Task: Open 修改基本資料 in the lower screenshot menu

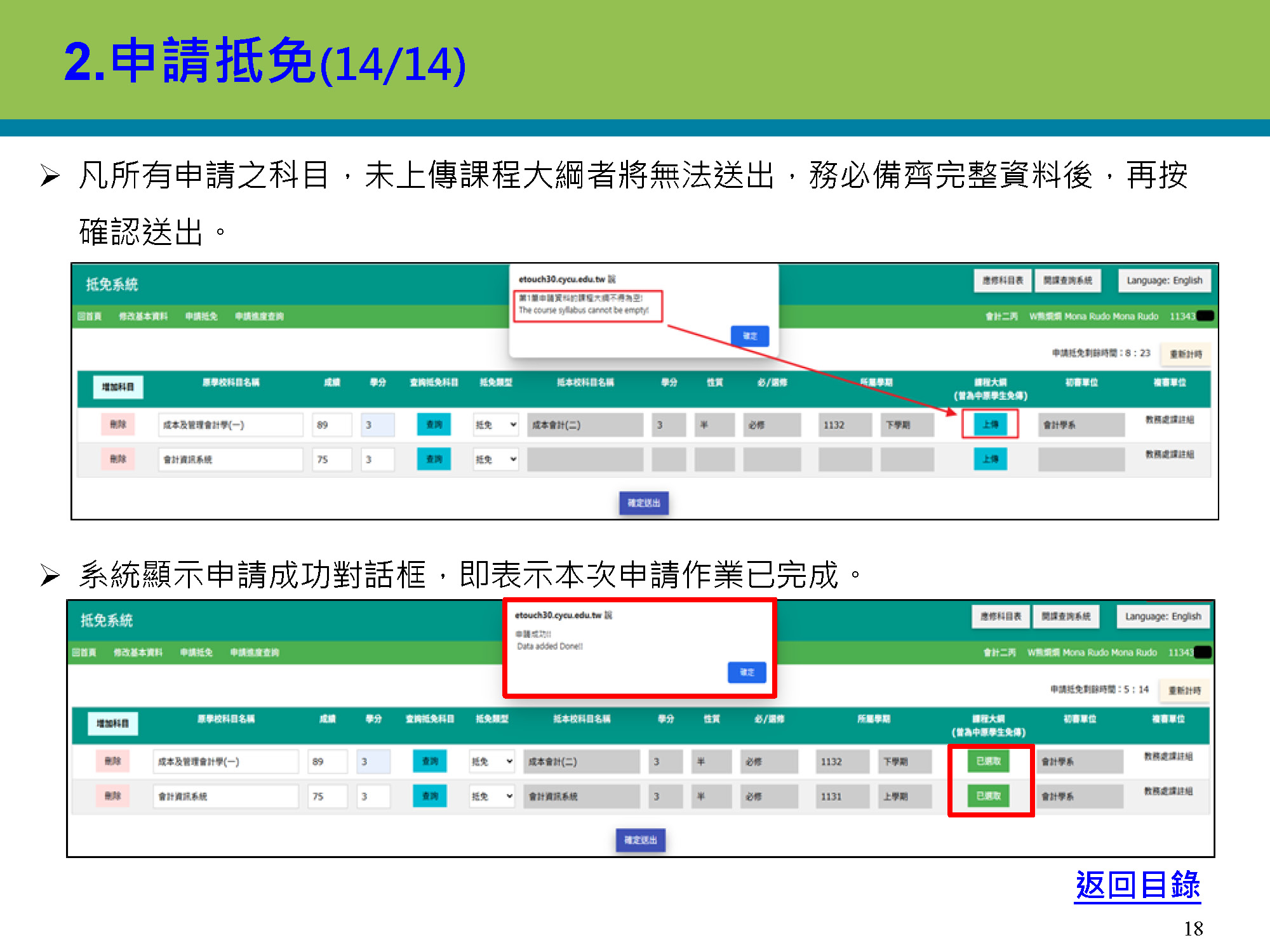Action: click(138, 652)
